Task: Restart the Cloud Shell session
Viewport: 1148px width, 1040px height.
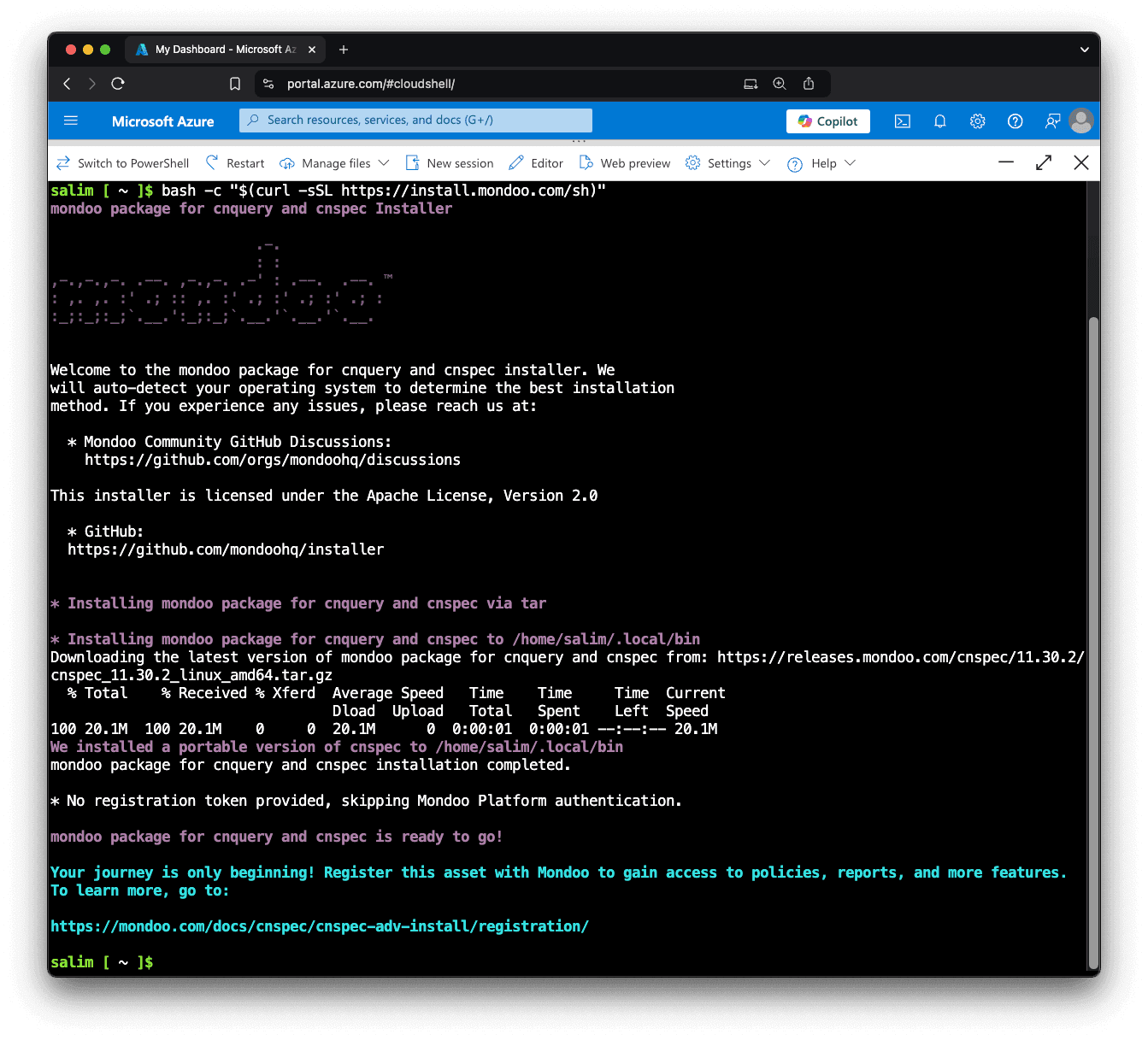Action: click(x=234, y=162)
